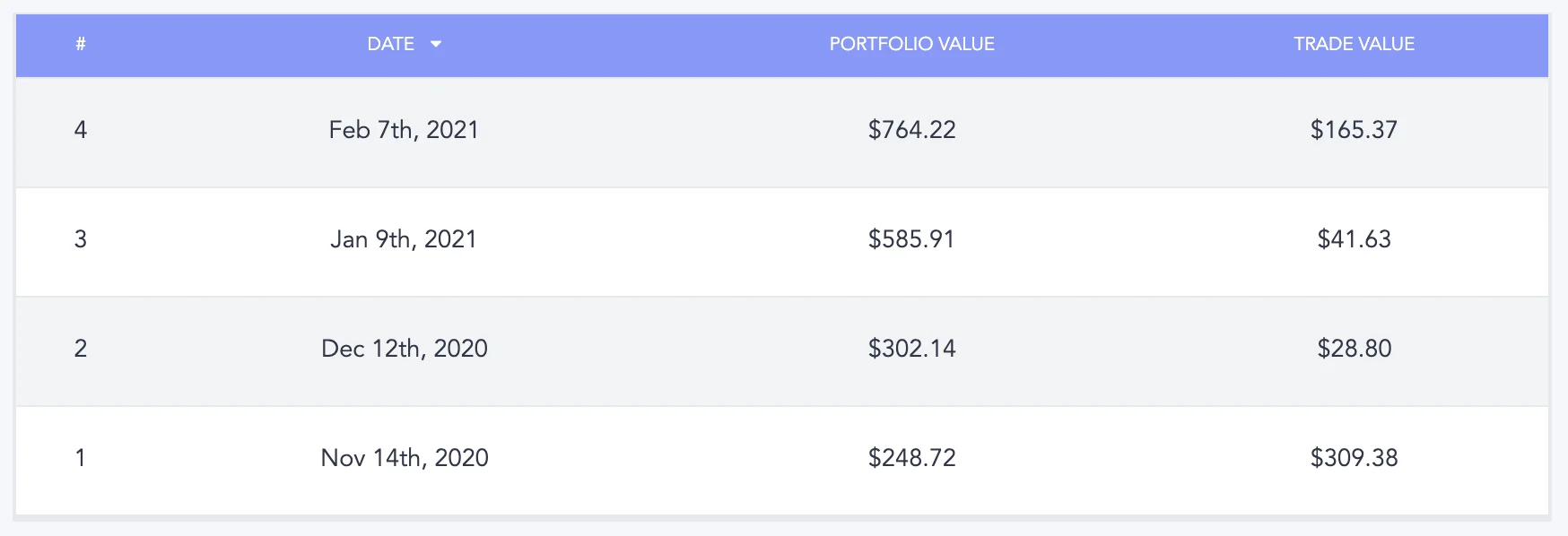Click trade value $41.63
The height and width of the screenshot is (536, 1568).
(x=1354, y=239)
